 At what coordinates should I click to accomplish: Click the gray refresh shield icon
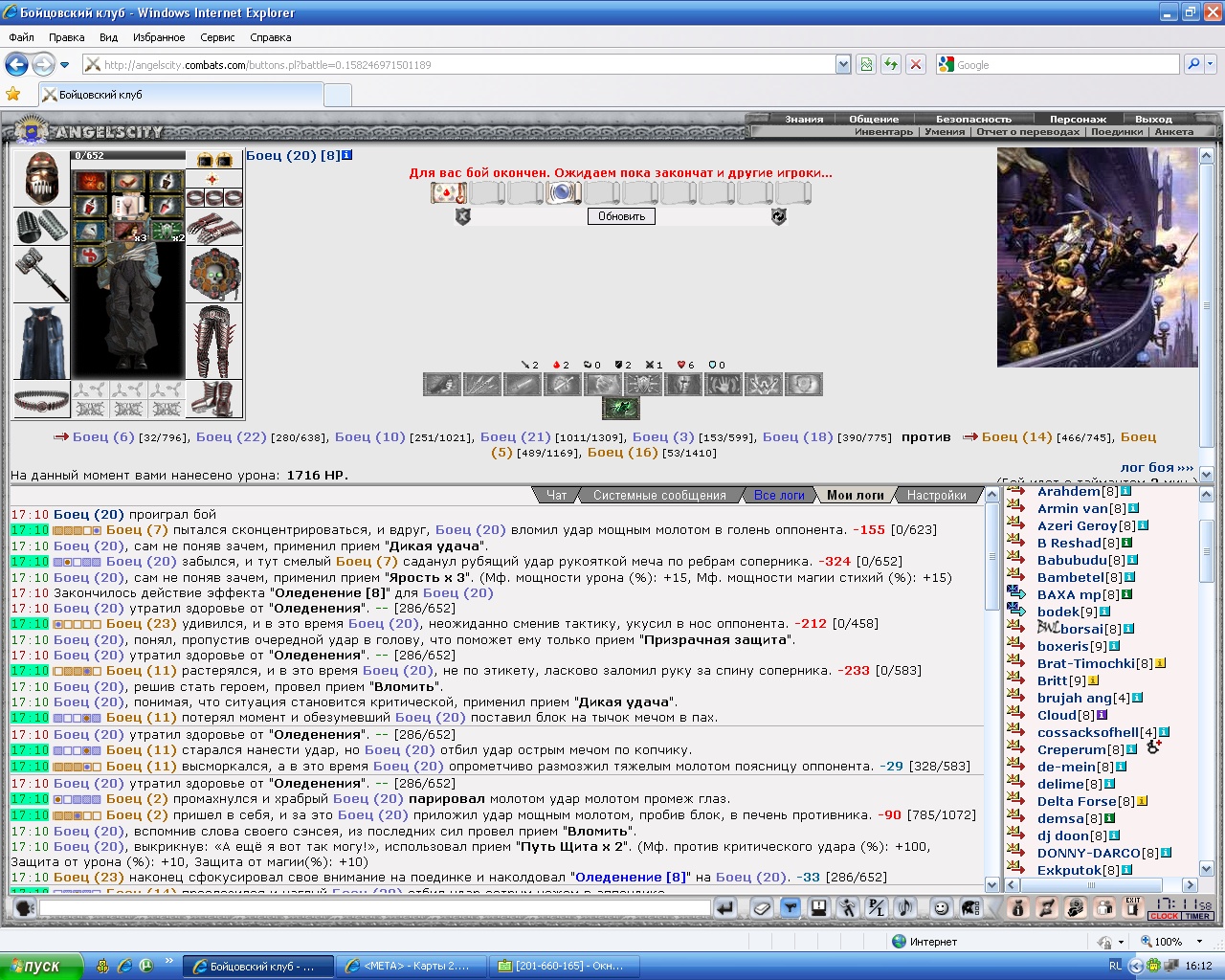pyautogui.click(x=779, y=216)
